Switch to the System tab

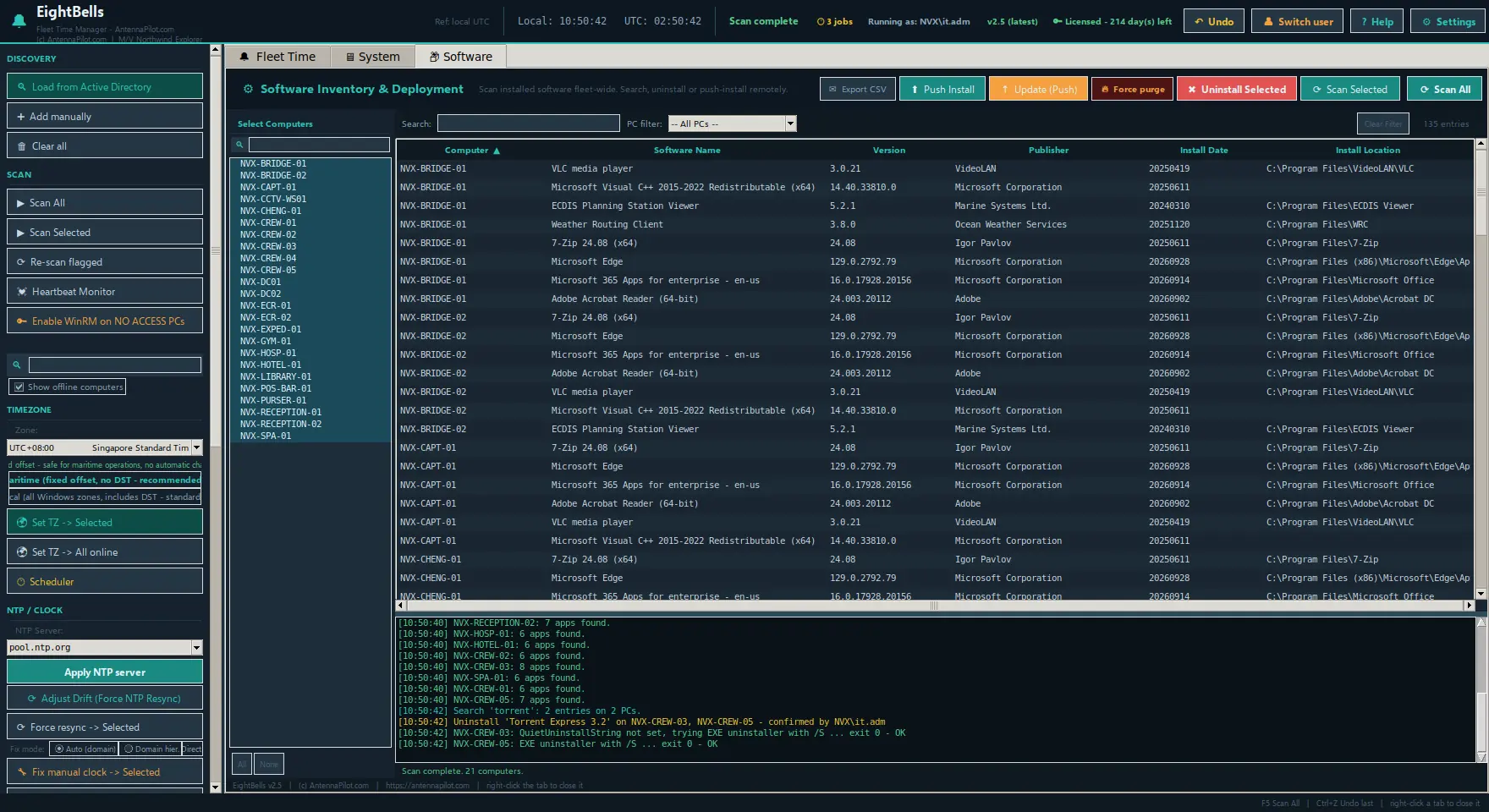click(372, 57)
